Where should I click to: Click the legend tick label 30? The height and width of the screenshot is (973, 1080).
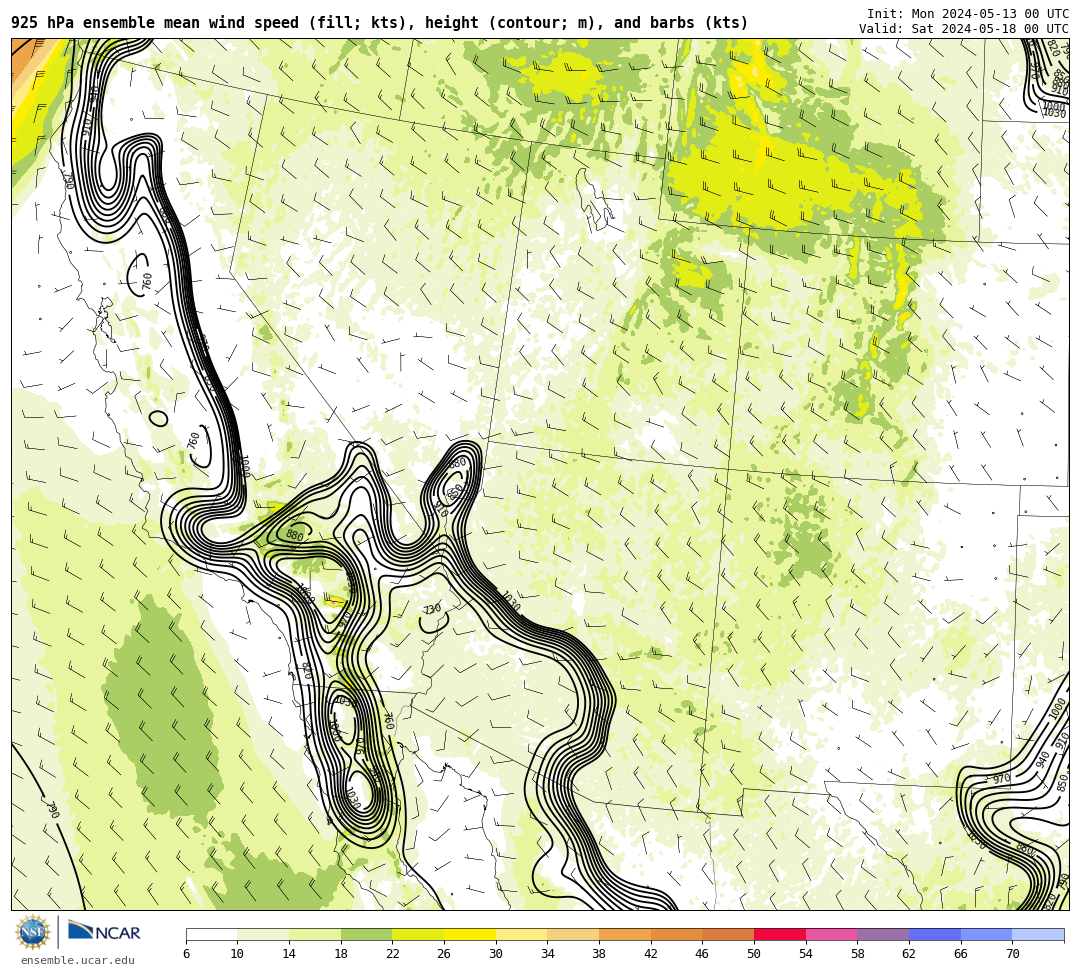click(496, 954)
